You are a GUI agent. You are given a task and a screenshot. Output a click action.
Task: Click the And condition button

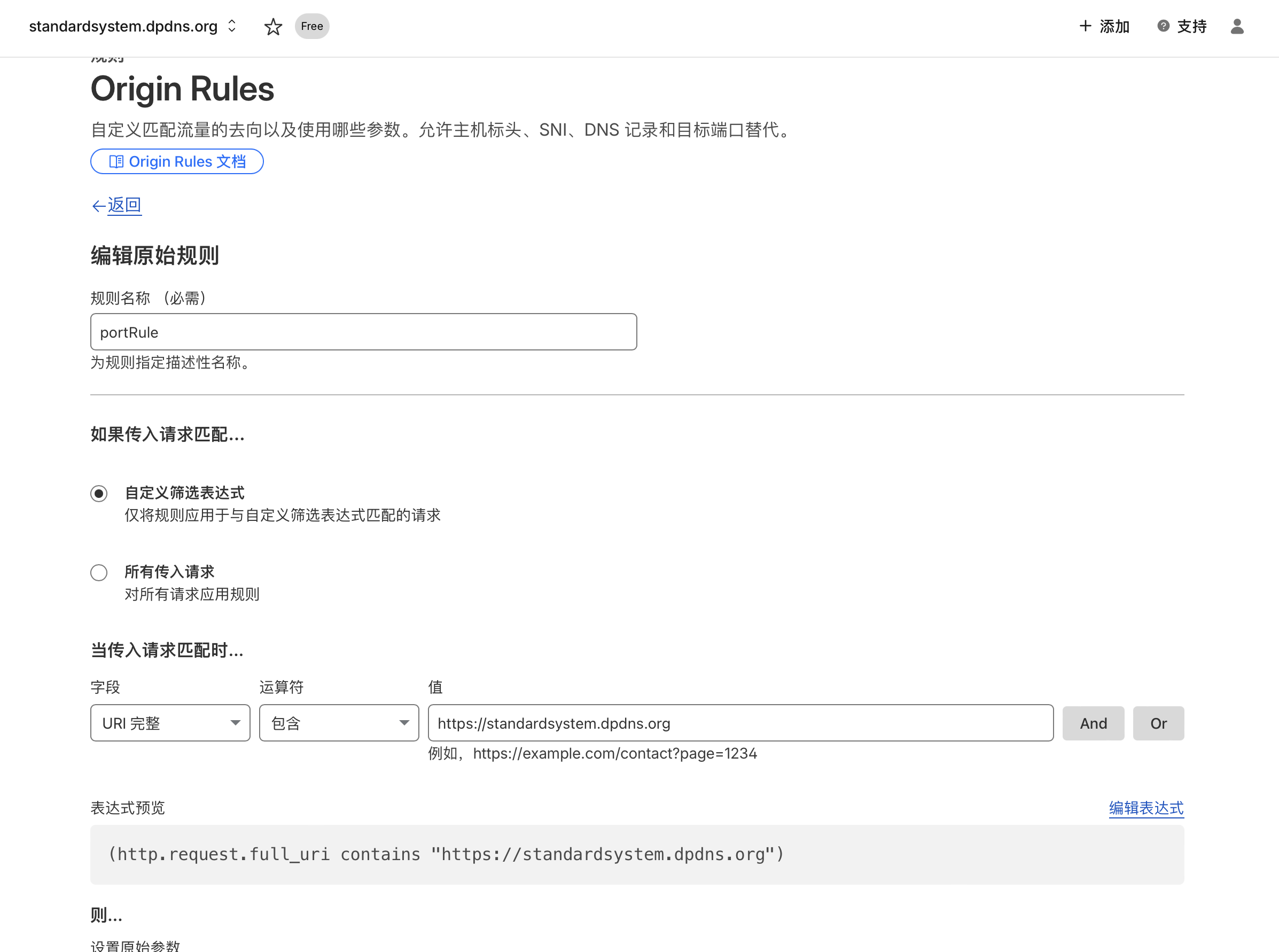1093,723
